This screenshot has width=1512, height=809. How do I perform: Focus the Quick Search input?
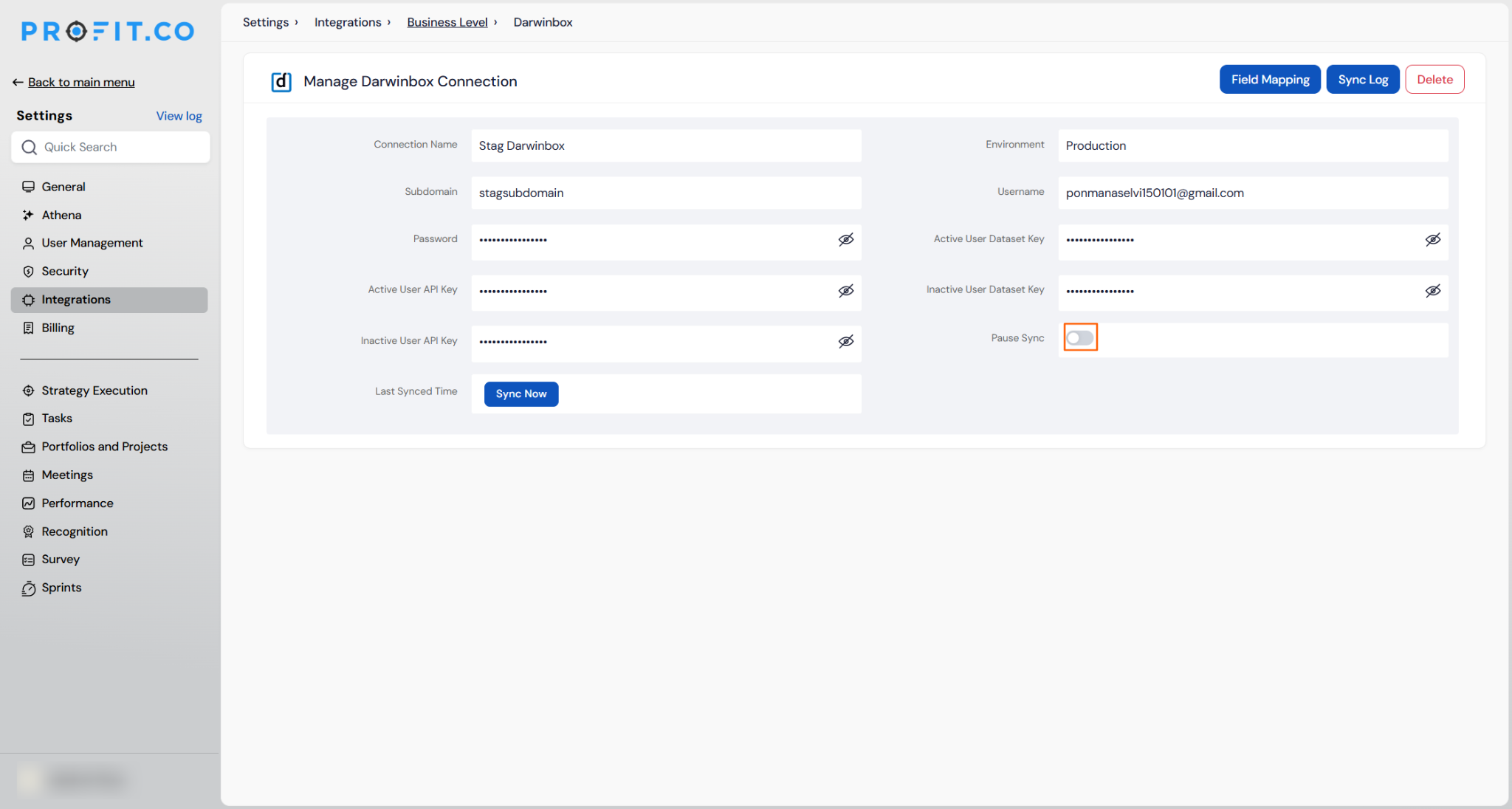coord(111,147)
